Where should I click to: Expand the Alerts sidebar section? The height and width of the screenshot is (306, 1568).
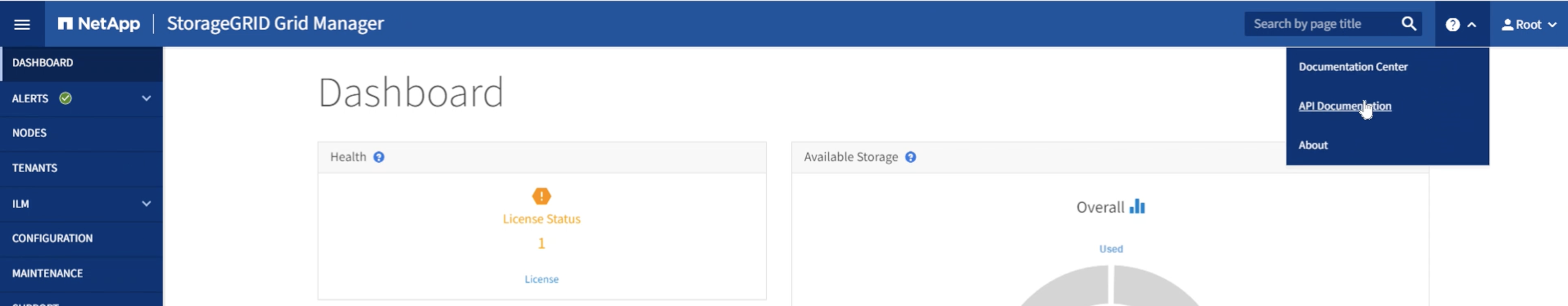click(146, 98)
